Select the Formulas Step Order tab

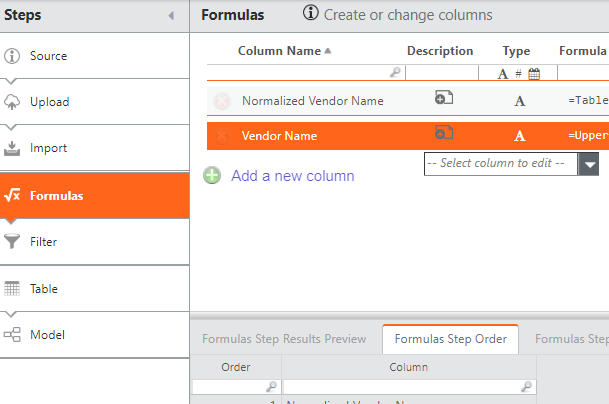pos(450,339)
